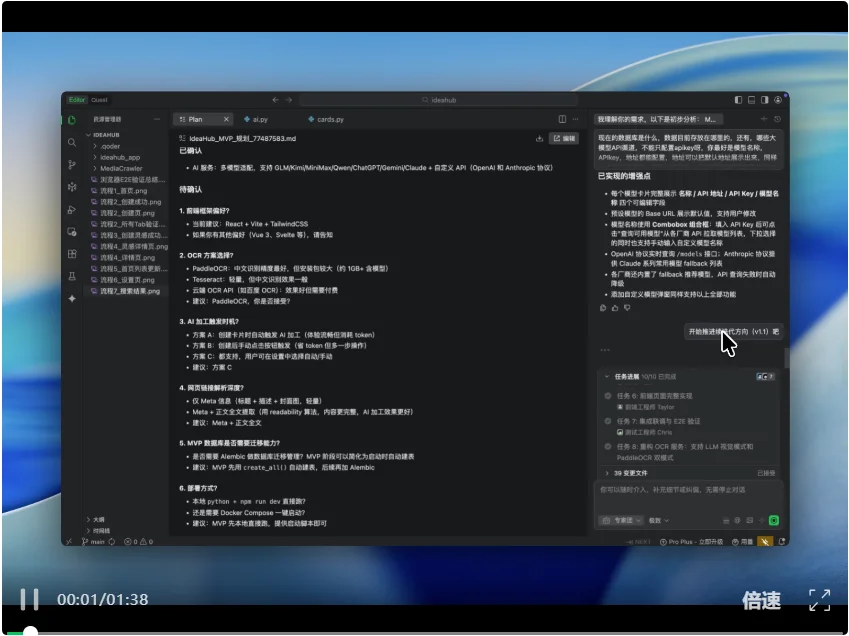849x636 pixels.
Task: Click the copy icon under the response
Action: click(603, 308)
